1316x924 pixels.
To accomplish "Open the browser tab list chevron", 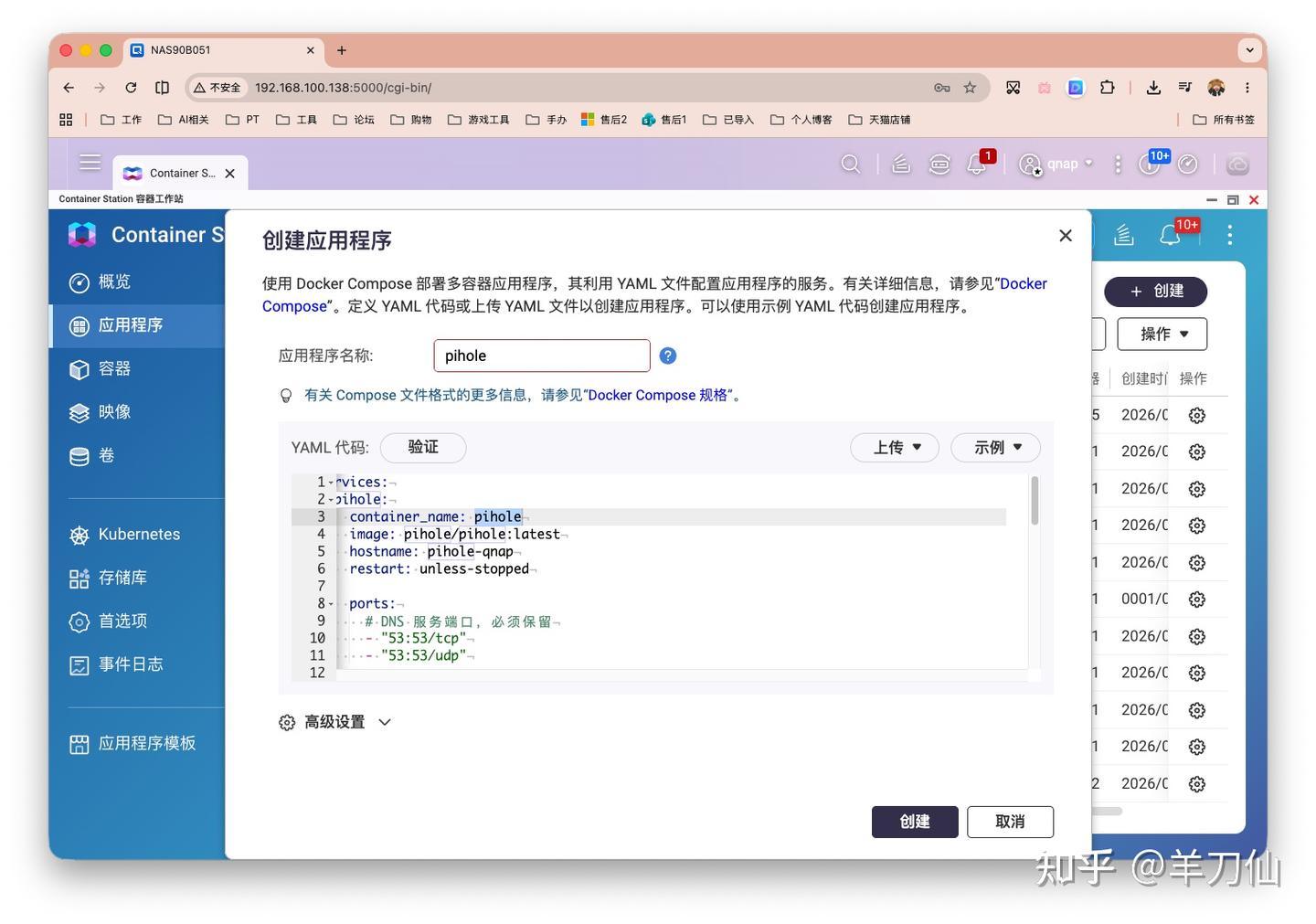I will tap(1249, 50).
